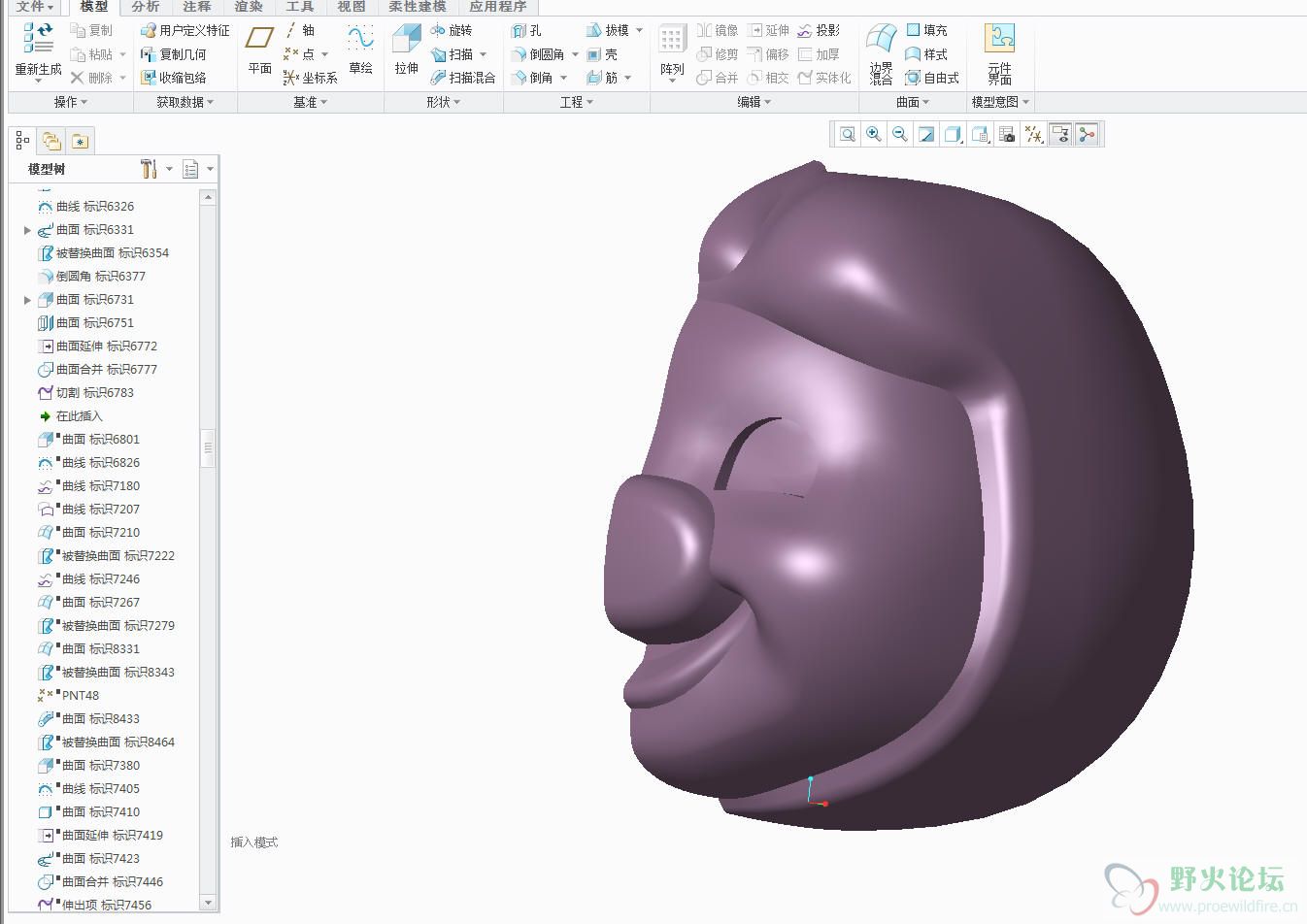Click the Zoom In magnifier icon
Image resolution: width=1307 pixels, height=924 pixels.
coord(874,135)
